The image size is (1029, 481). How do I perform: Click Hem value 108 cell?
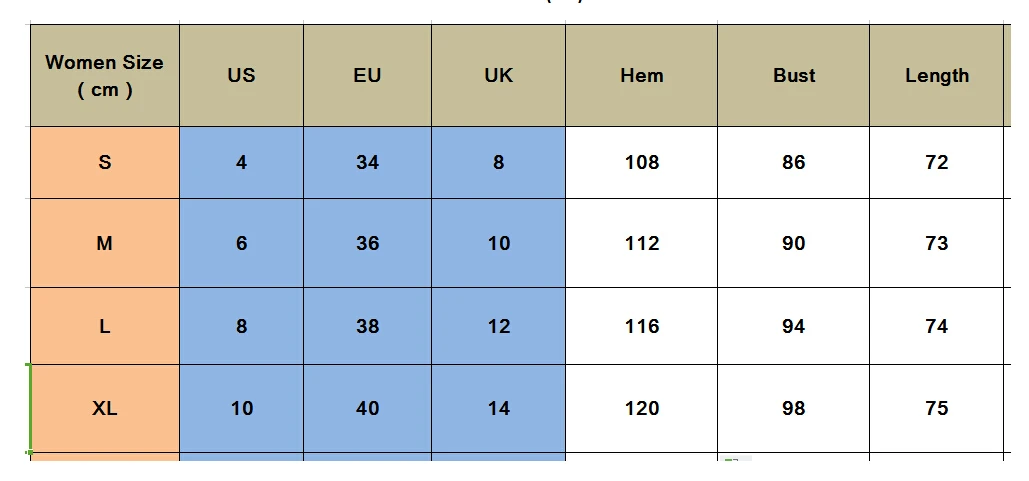(x=641, y=162)
